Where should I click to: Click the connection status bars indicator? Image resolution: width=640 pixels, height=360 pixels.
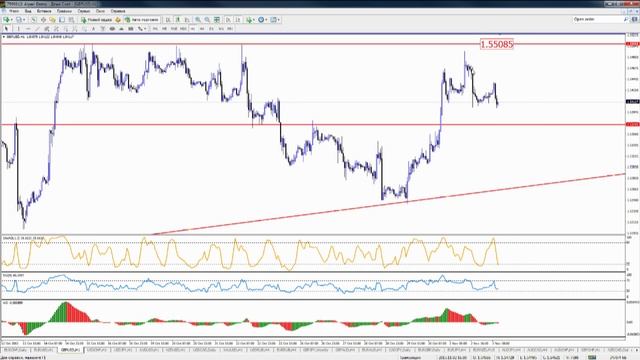tap(592, 358)
